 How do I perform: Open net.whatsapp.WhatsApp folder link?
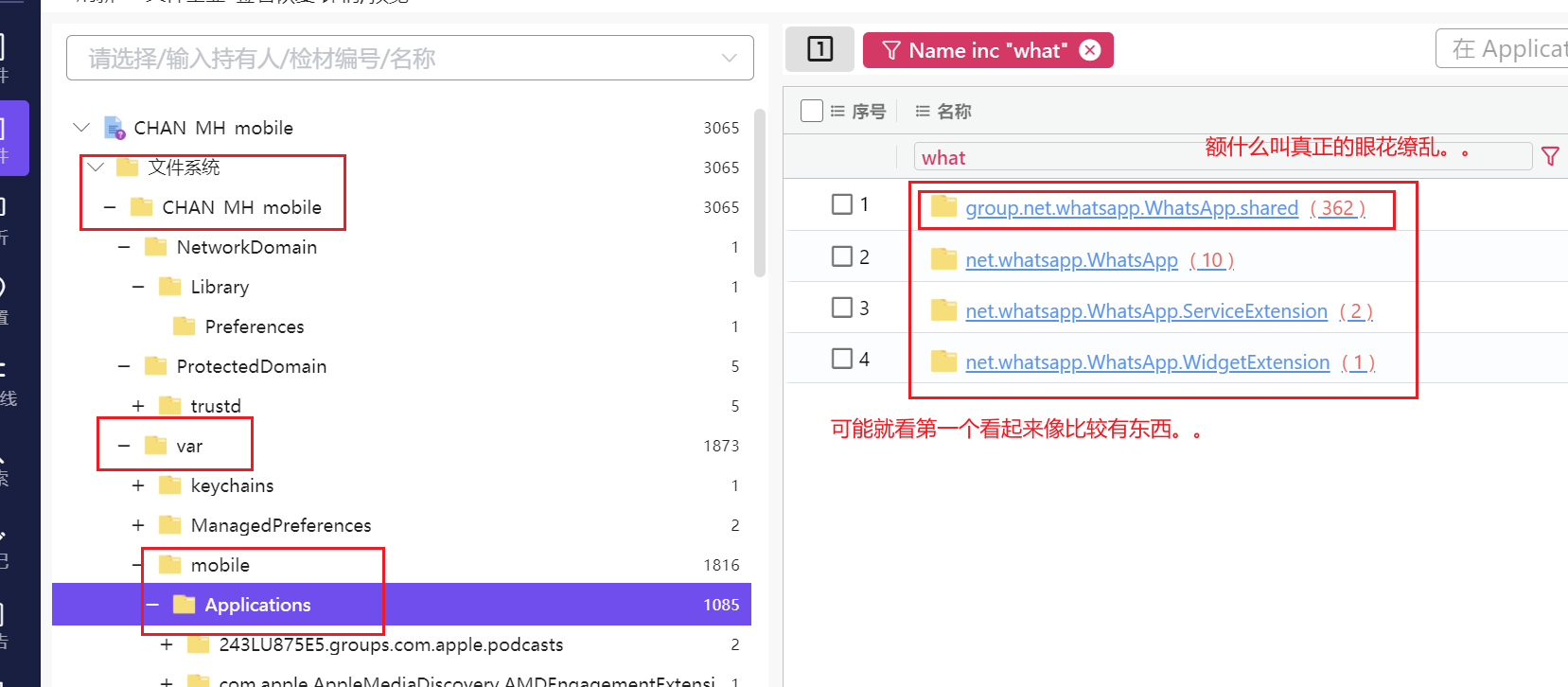[1071, 260]
